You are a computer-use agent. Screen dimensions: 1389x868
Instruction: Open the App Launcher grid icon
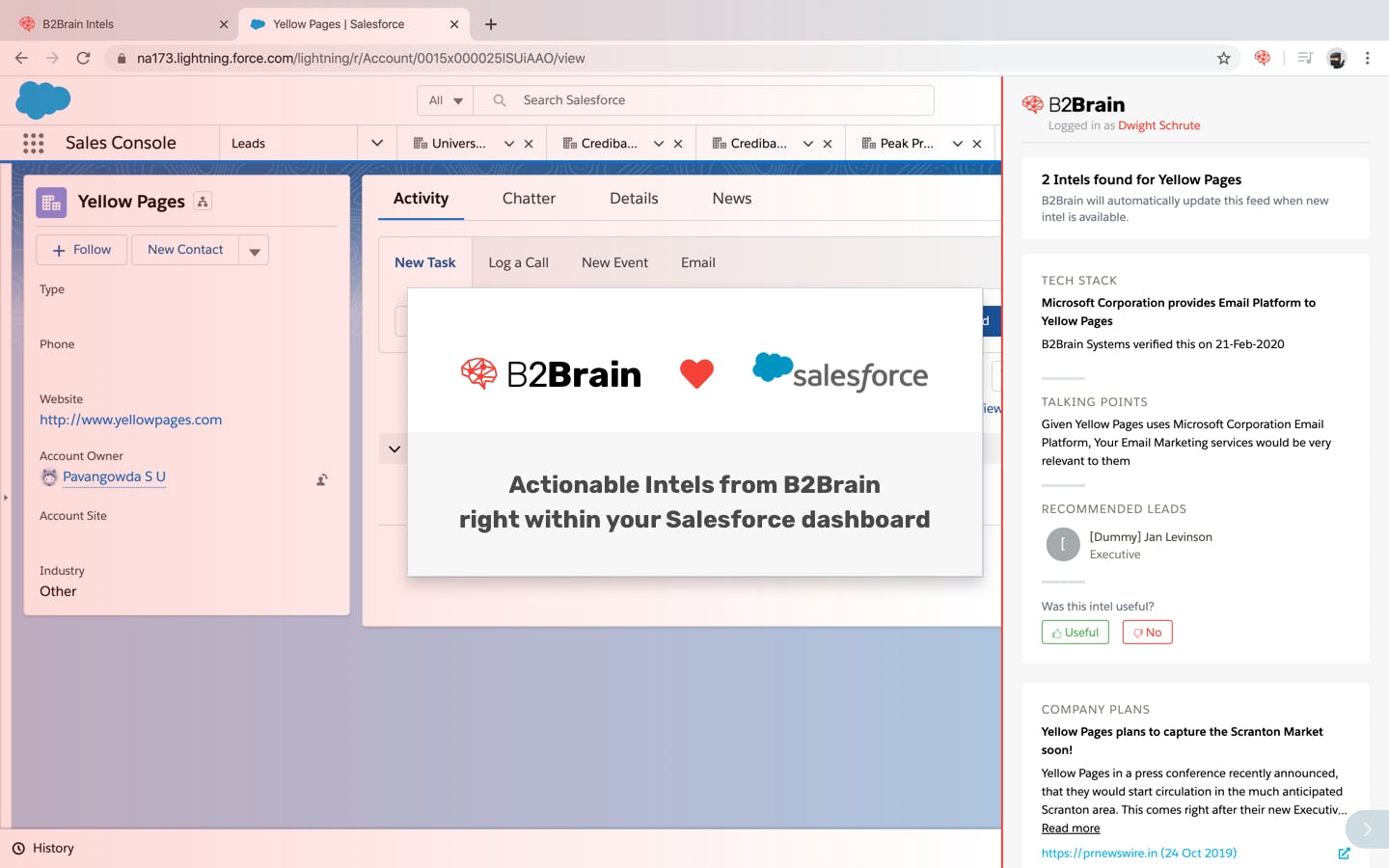(x=34, y=143)
